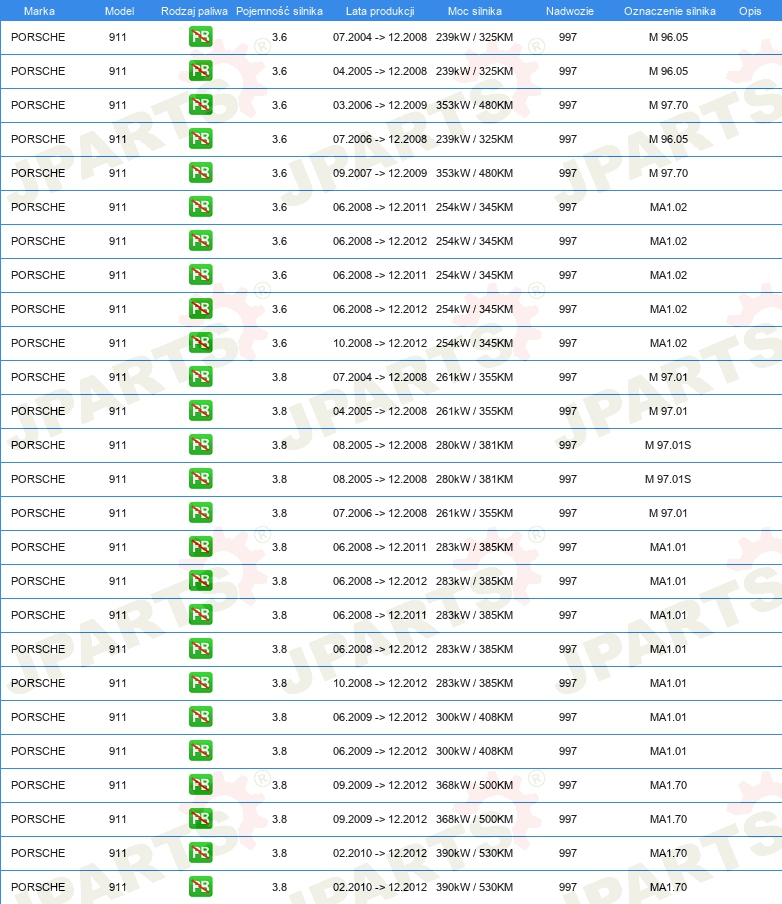
Task: Select model 911 in 09.2007 -> 12.2009 row
Action: (x=118, y=173)
